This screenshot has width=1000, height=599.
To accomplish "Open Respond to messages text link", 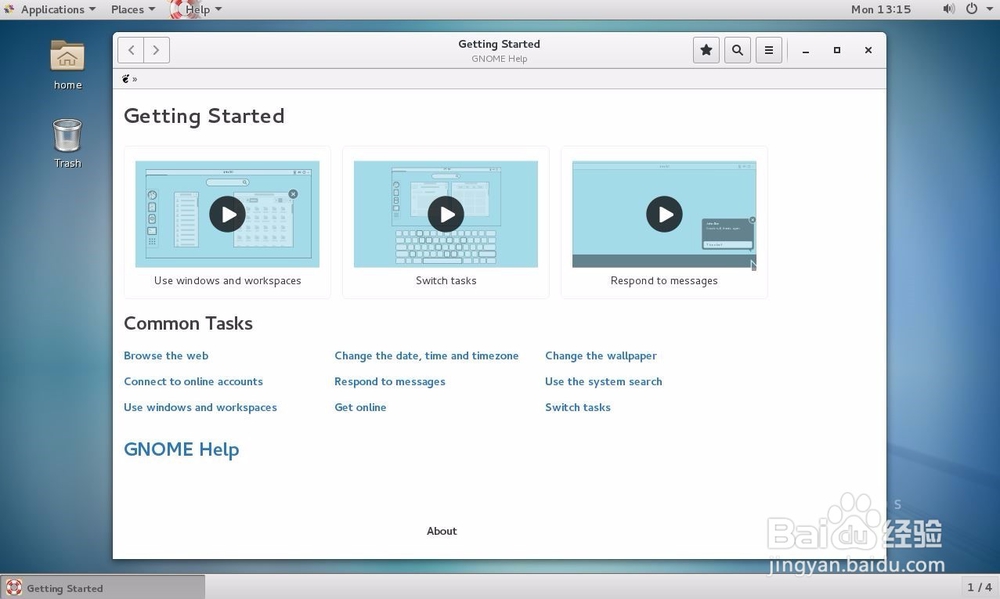I will point(390,381).
